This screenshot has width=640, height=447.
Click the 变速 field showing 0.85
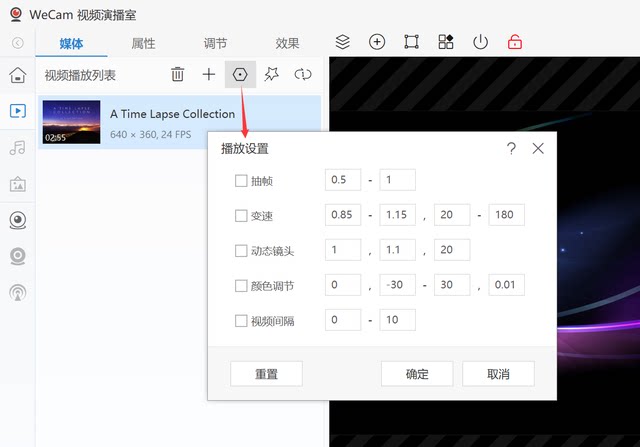tap(343, 215)
